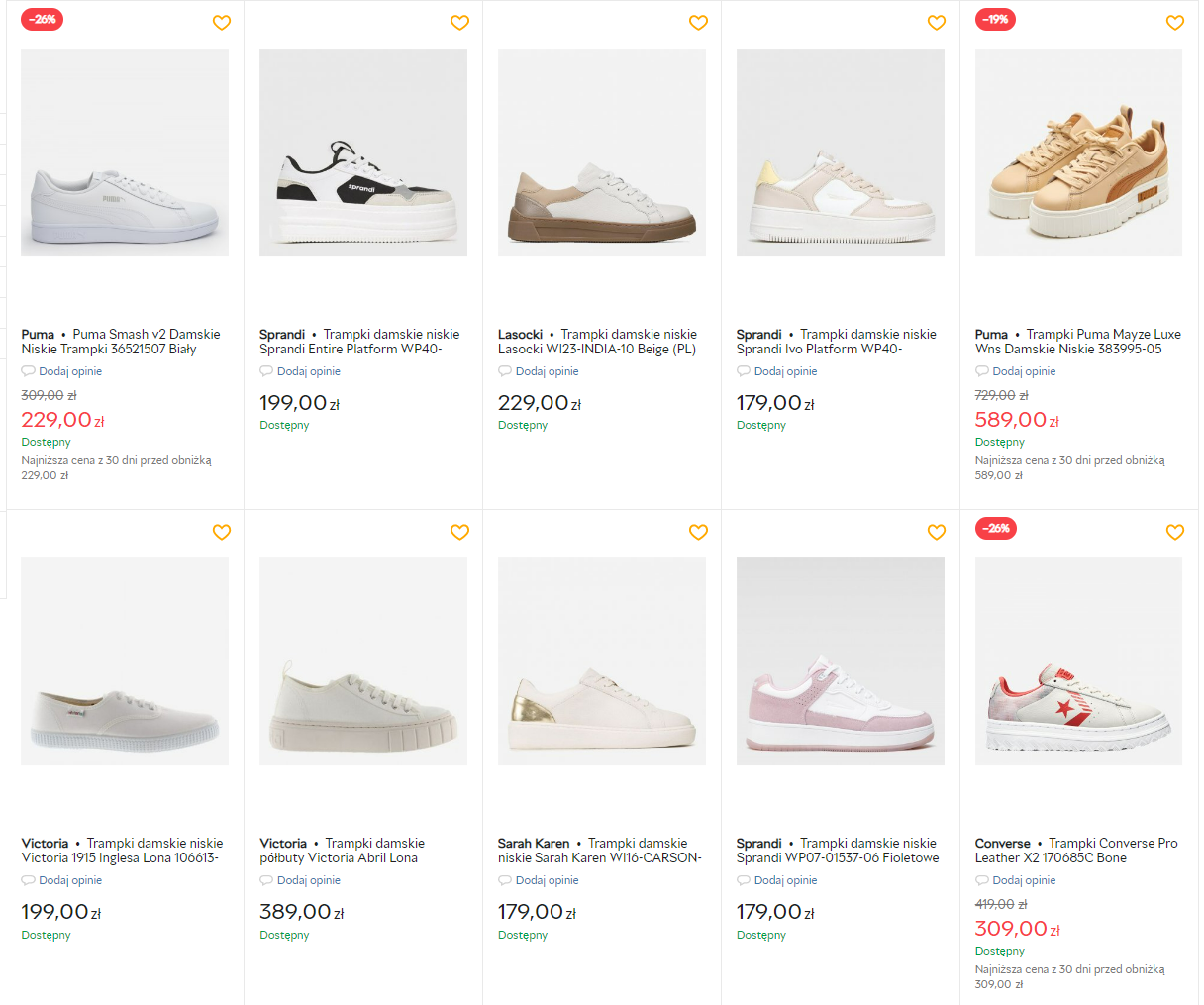Click Dodaj opinie under Converse Pro Leather
This screenshot has height=1005, width=1204.
(x=1016, y=880)
